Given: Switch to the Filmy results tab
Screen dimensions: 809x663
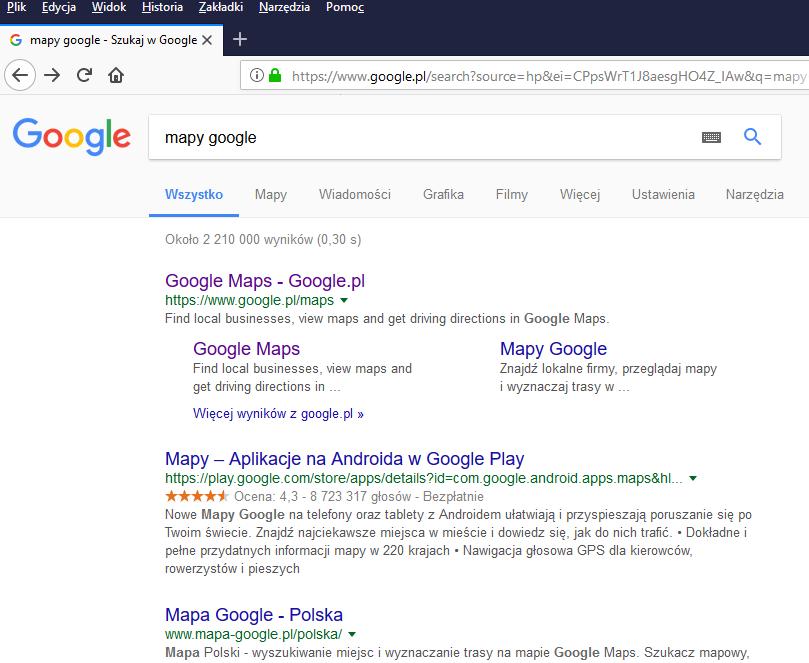Looking at the screenshot, I should (512, 195).
